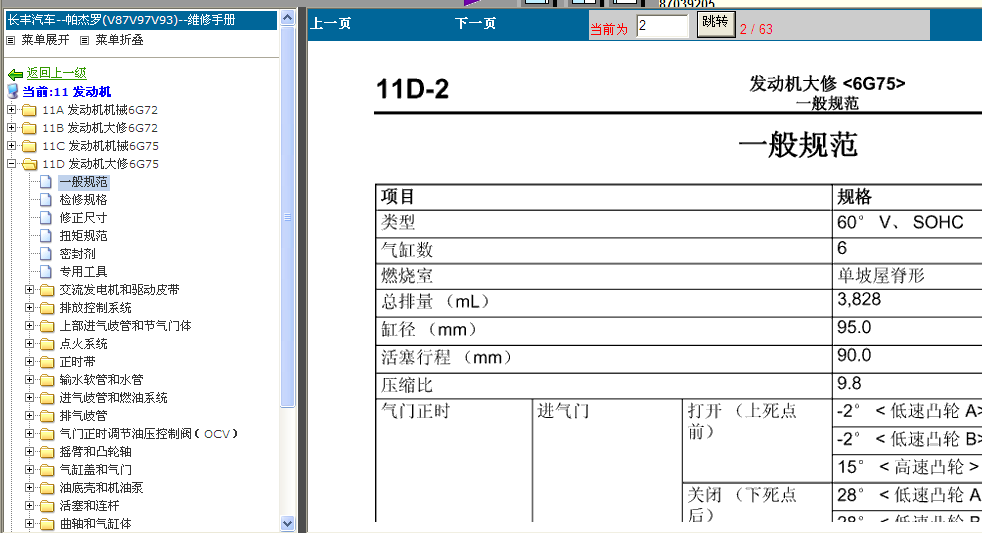Open the 密封剂 tree item
The height and width of the screenshot is (533, 982).
tap(78, 254)
